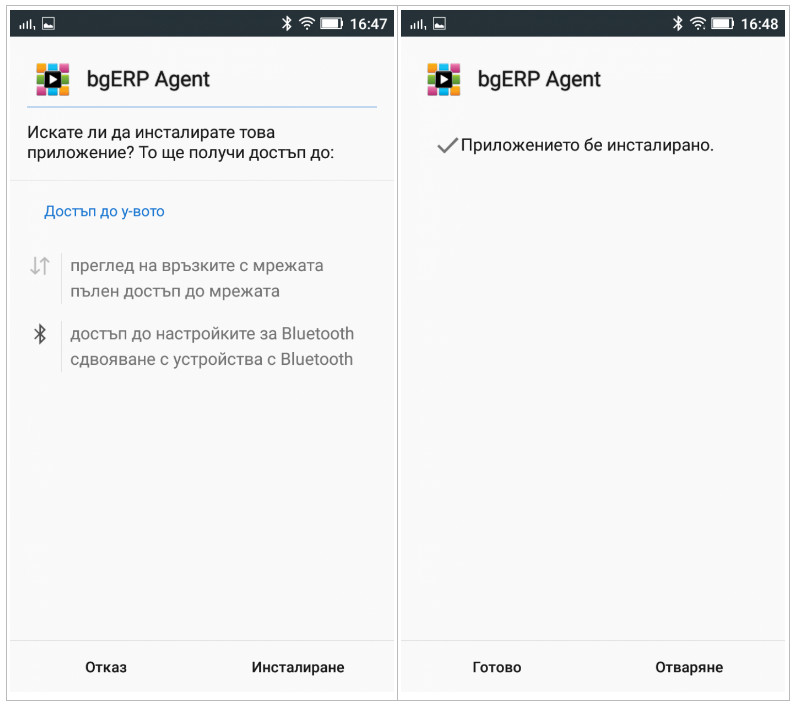This screenshot has width=792, height=704.
Task: Open the Достъп до у-вото section
Action: tap(104, 211)
